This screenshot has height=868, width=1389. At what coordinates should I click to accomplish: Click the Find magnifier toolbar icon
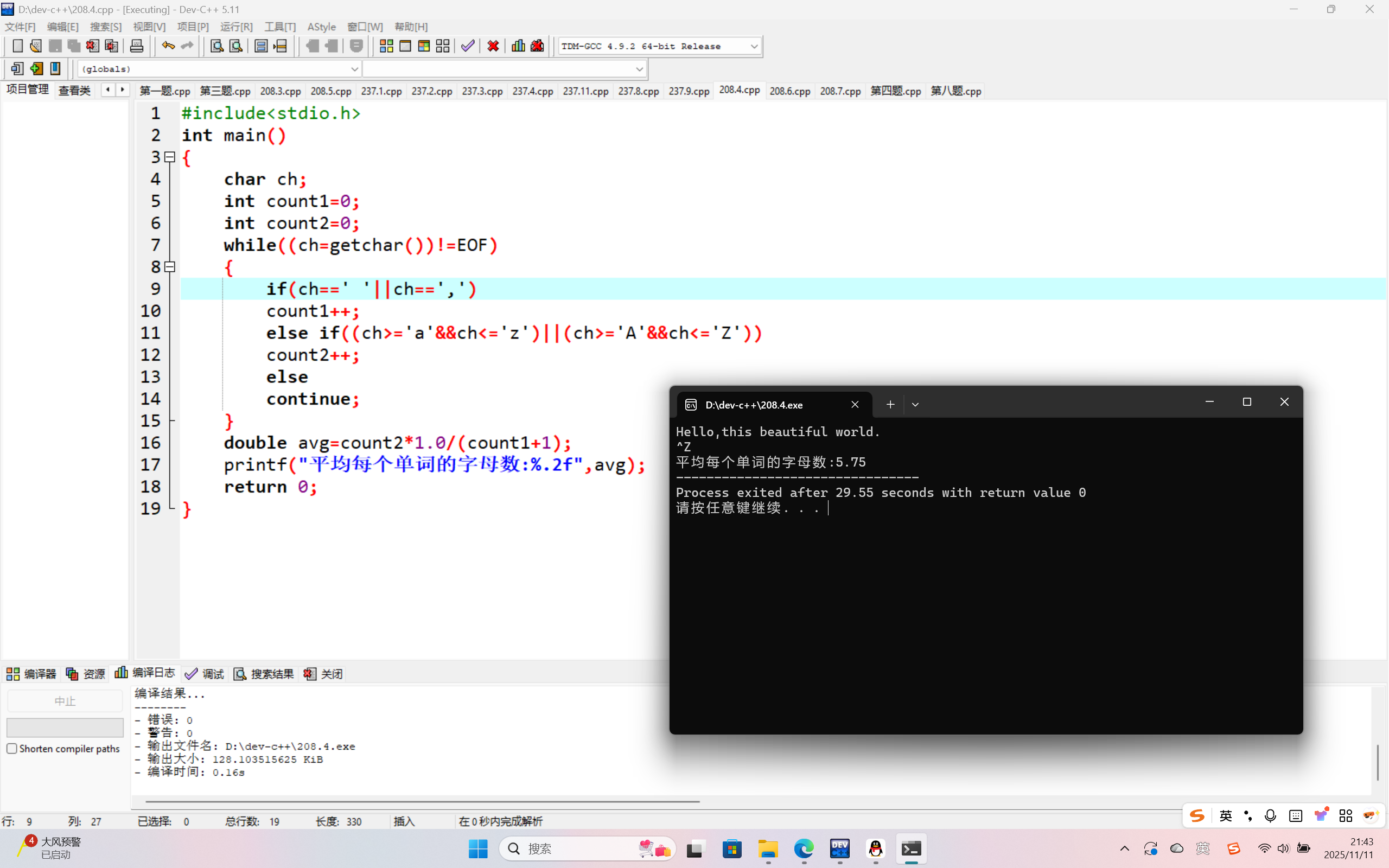pyautogui.click(x=216, y=46)
